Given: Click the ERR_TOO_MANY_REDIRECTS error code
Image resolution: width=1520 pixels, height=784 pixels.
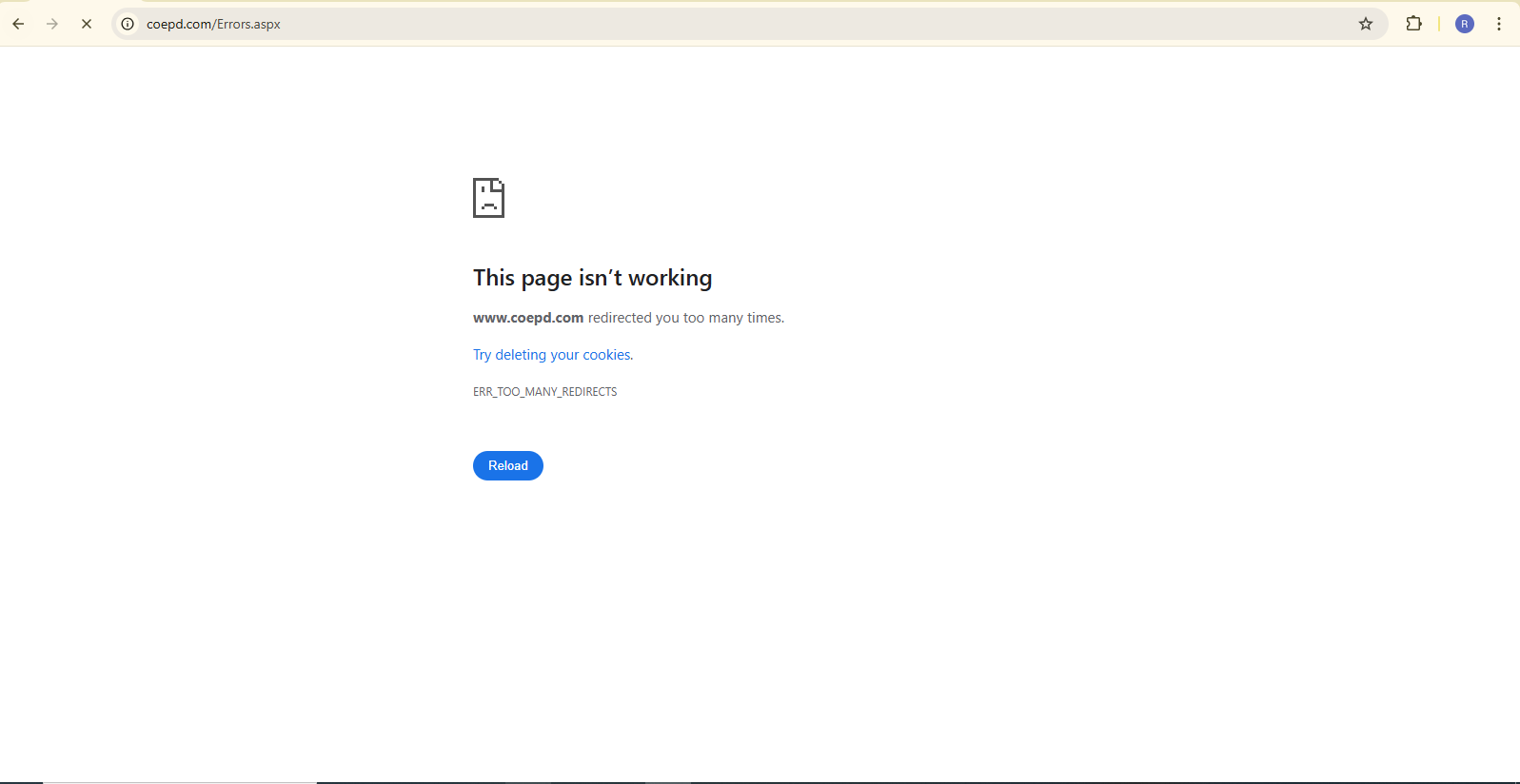Looking at the screenshot, I should coord(544,392).
